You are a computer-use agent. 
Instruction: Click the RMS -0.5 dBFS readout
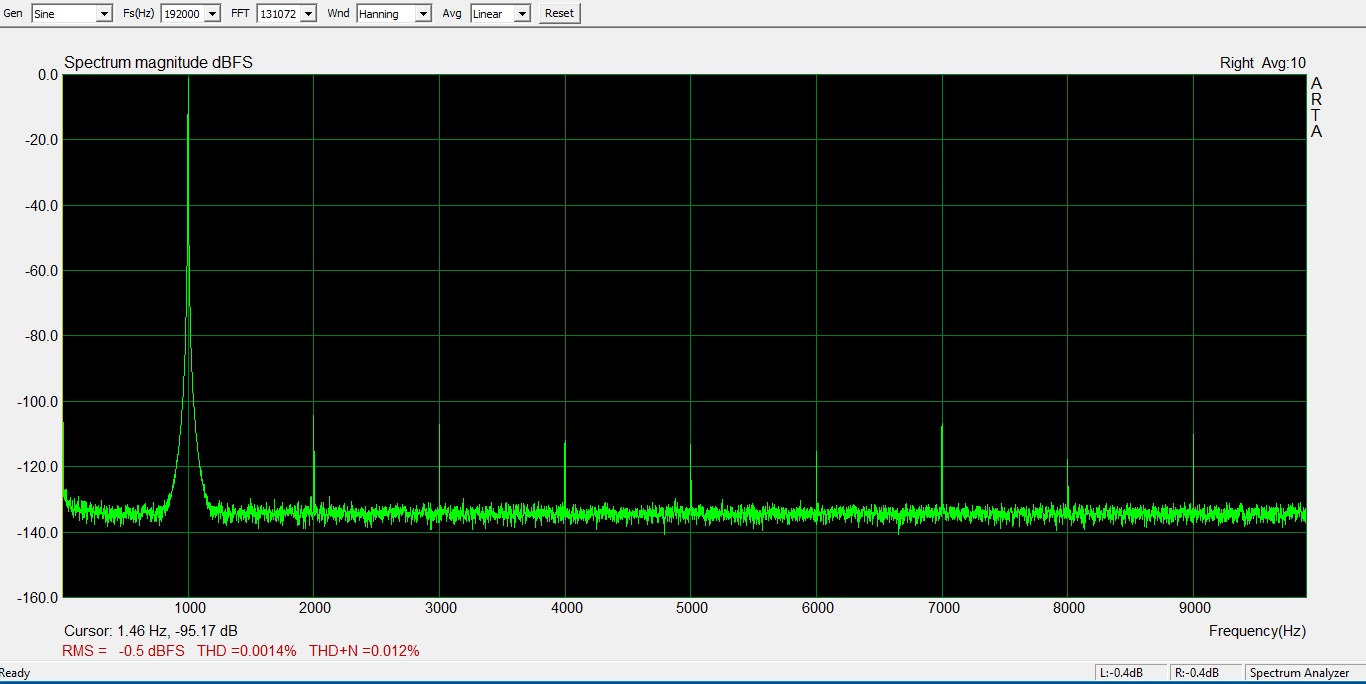[x=123, y=651]
